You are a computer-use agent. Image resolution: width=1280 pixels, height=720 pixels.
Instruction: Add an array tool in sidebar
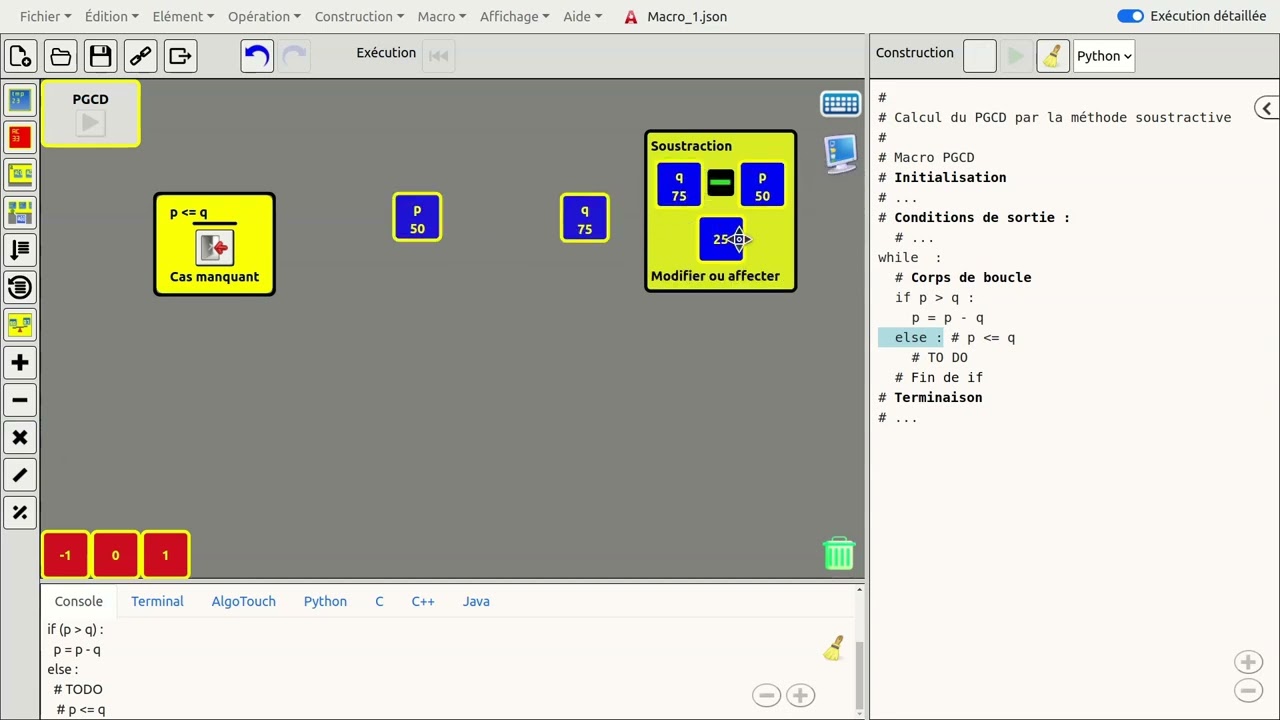click(x=20, y=174)
